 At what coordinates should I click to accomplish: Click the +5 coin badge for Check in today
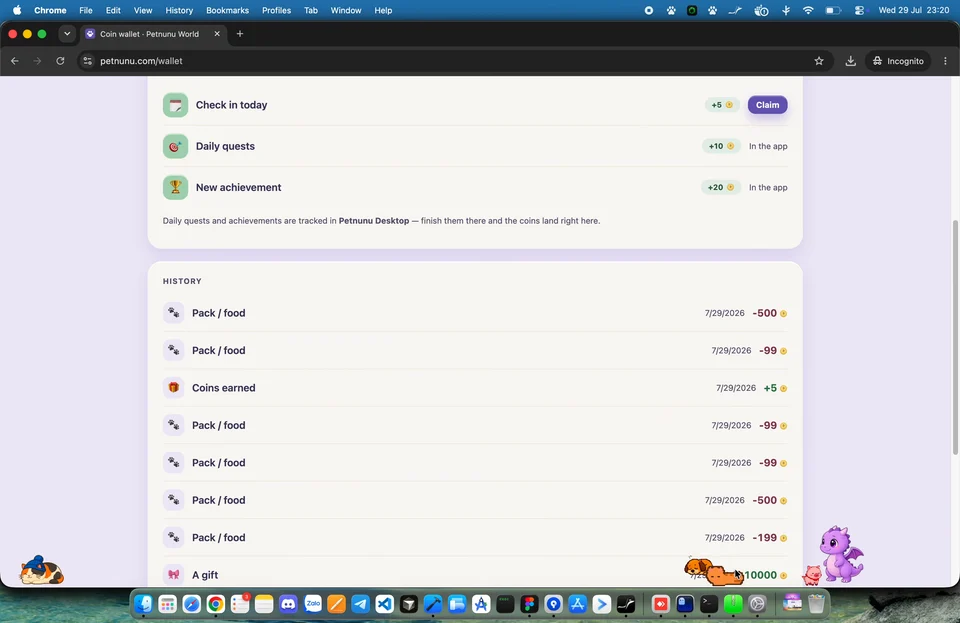coord(722,105)
